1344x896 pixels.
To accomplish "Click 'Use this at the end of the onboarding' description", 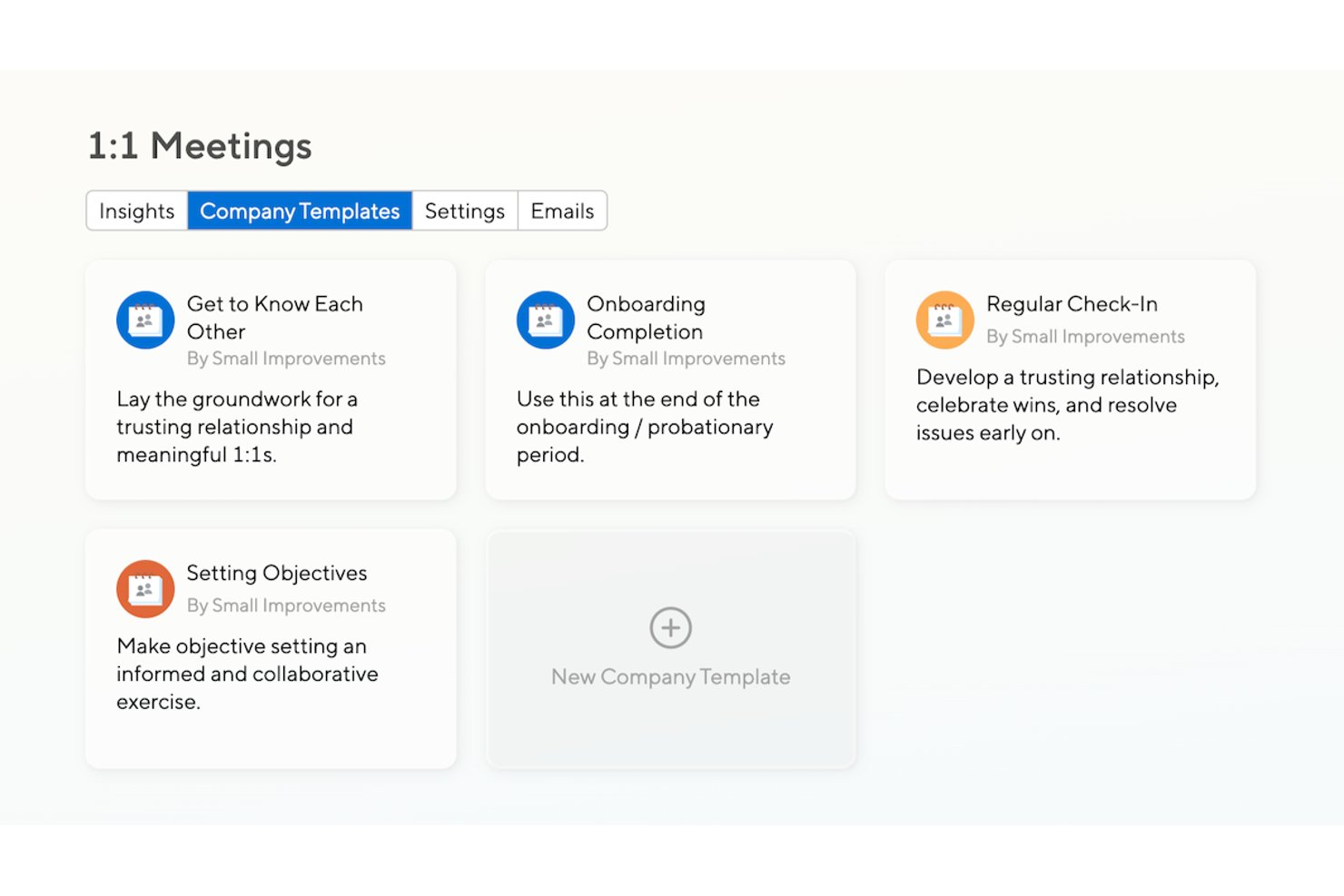I will click(x=645, y=427).
